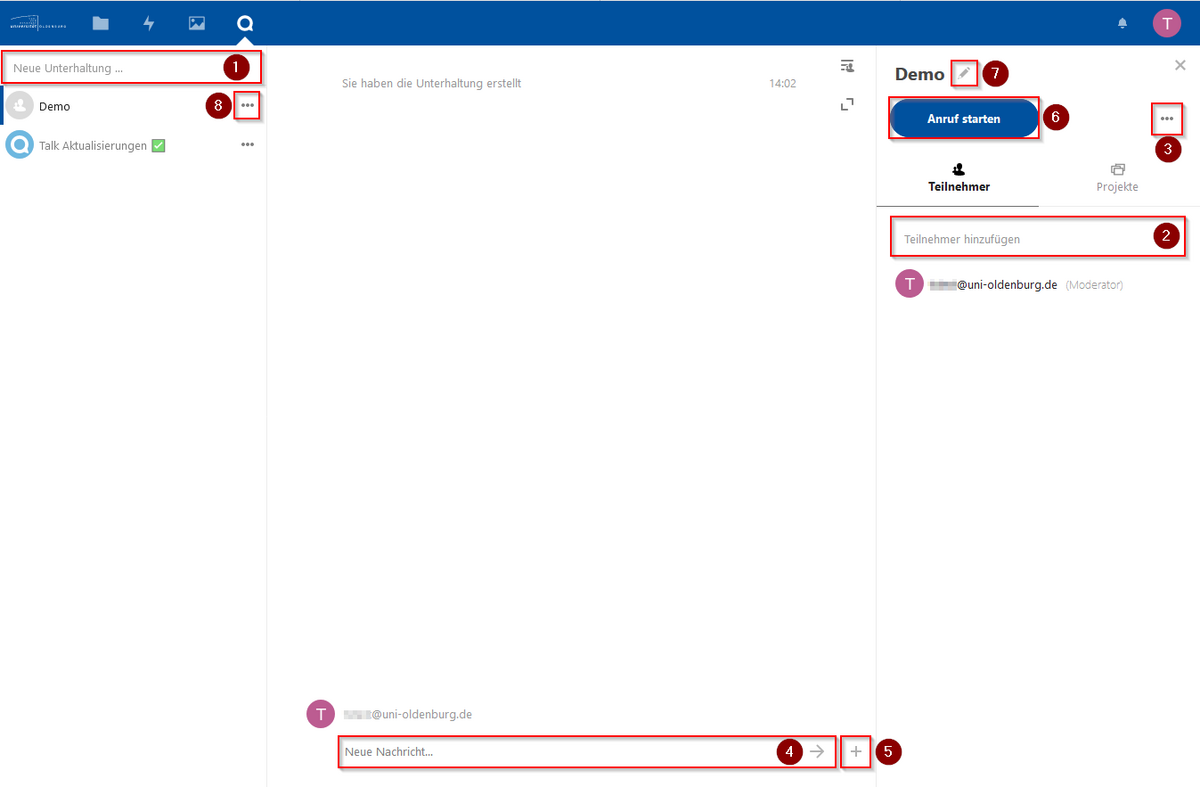Click the university logo in header
This screenshot has height=787, width=1200.
37,23
